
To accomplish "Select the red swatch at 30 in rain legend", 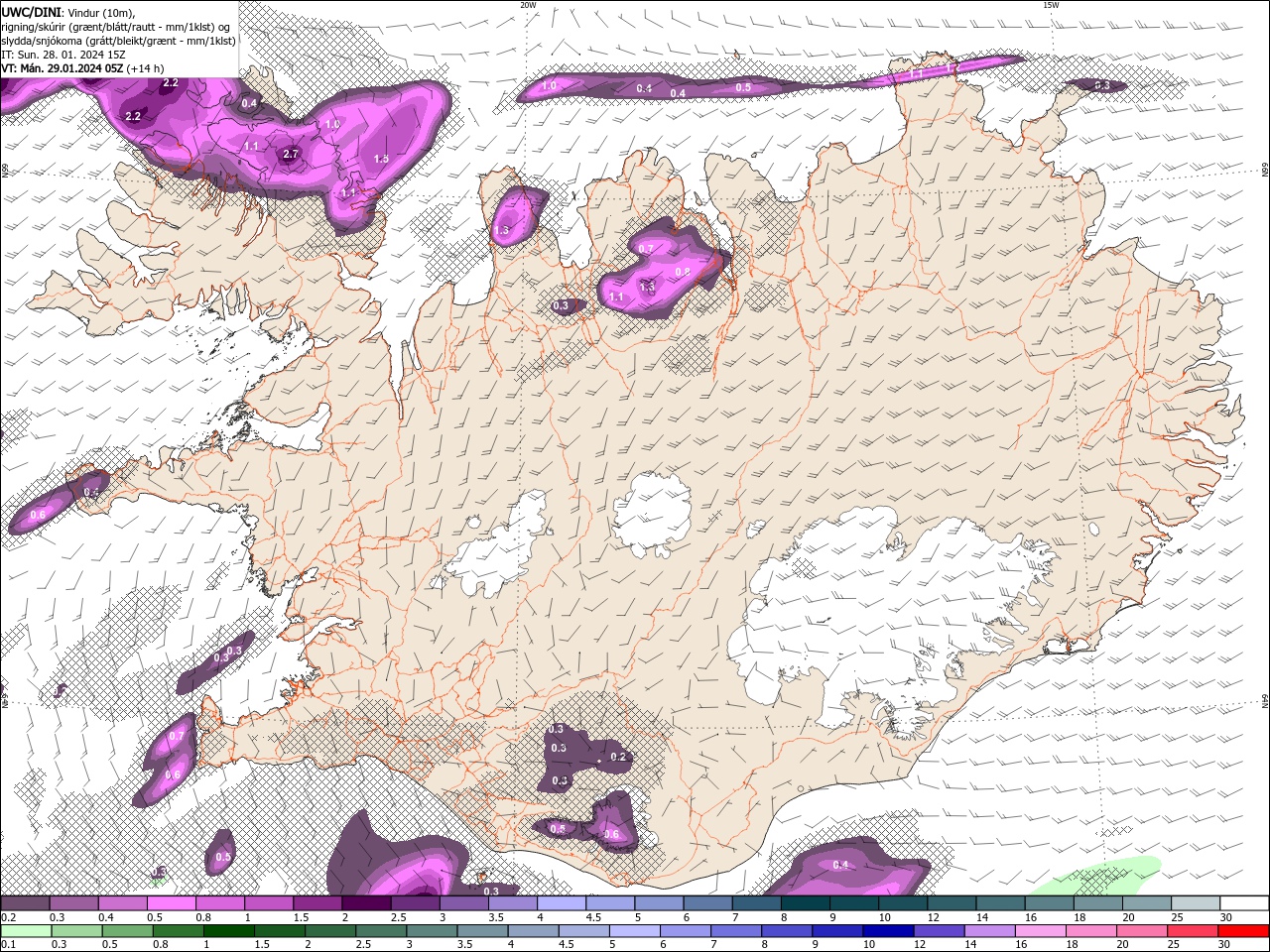I will coord(1243,931).
